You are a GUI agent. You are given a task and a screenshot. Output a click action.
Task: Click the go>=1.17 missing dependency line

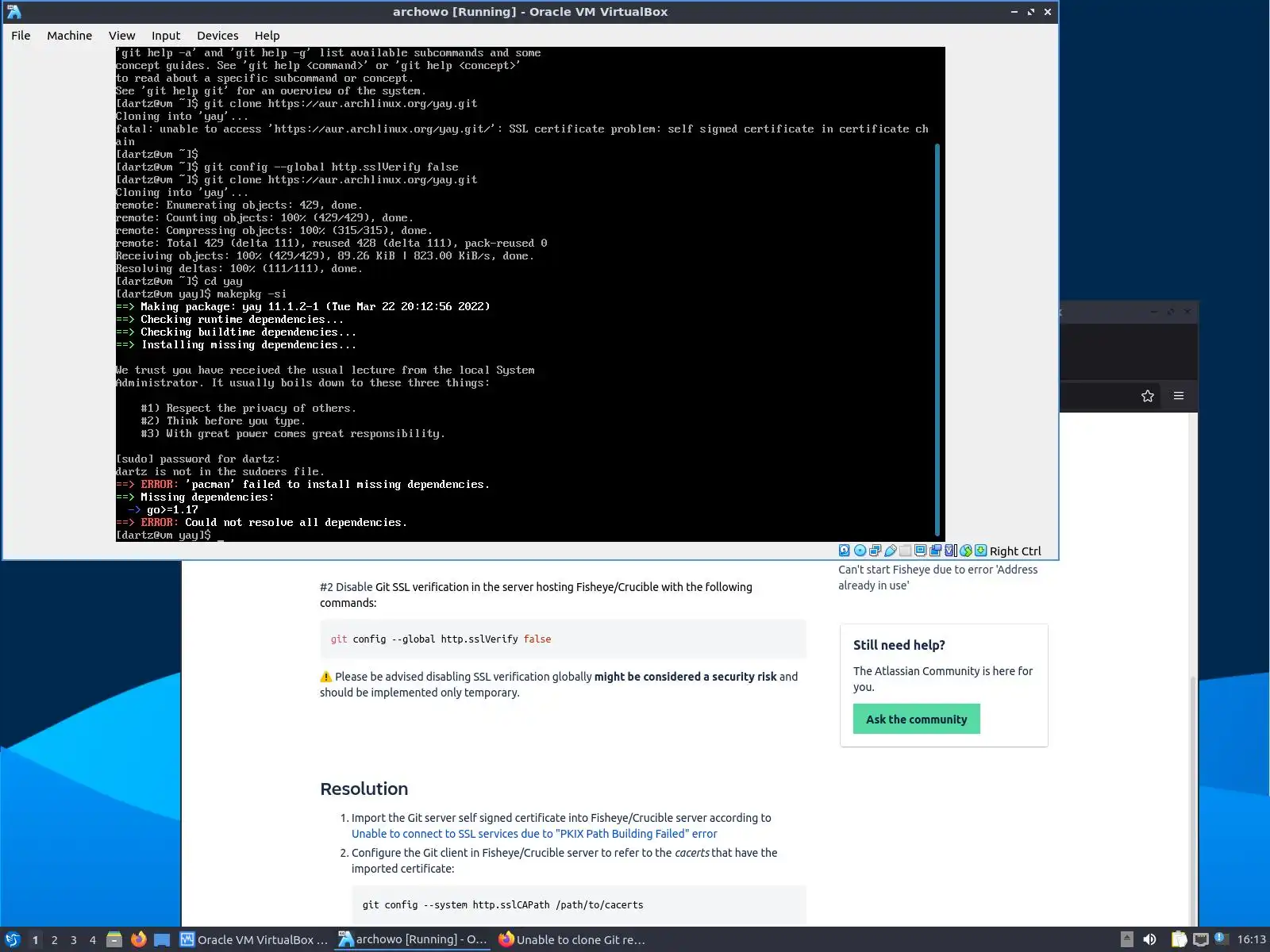tap(163, 510)
